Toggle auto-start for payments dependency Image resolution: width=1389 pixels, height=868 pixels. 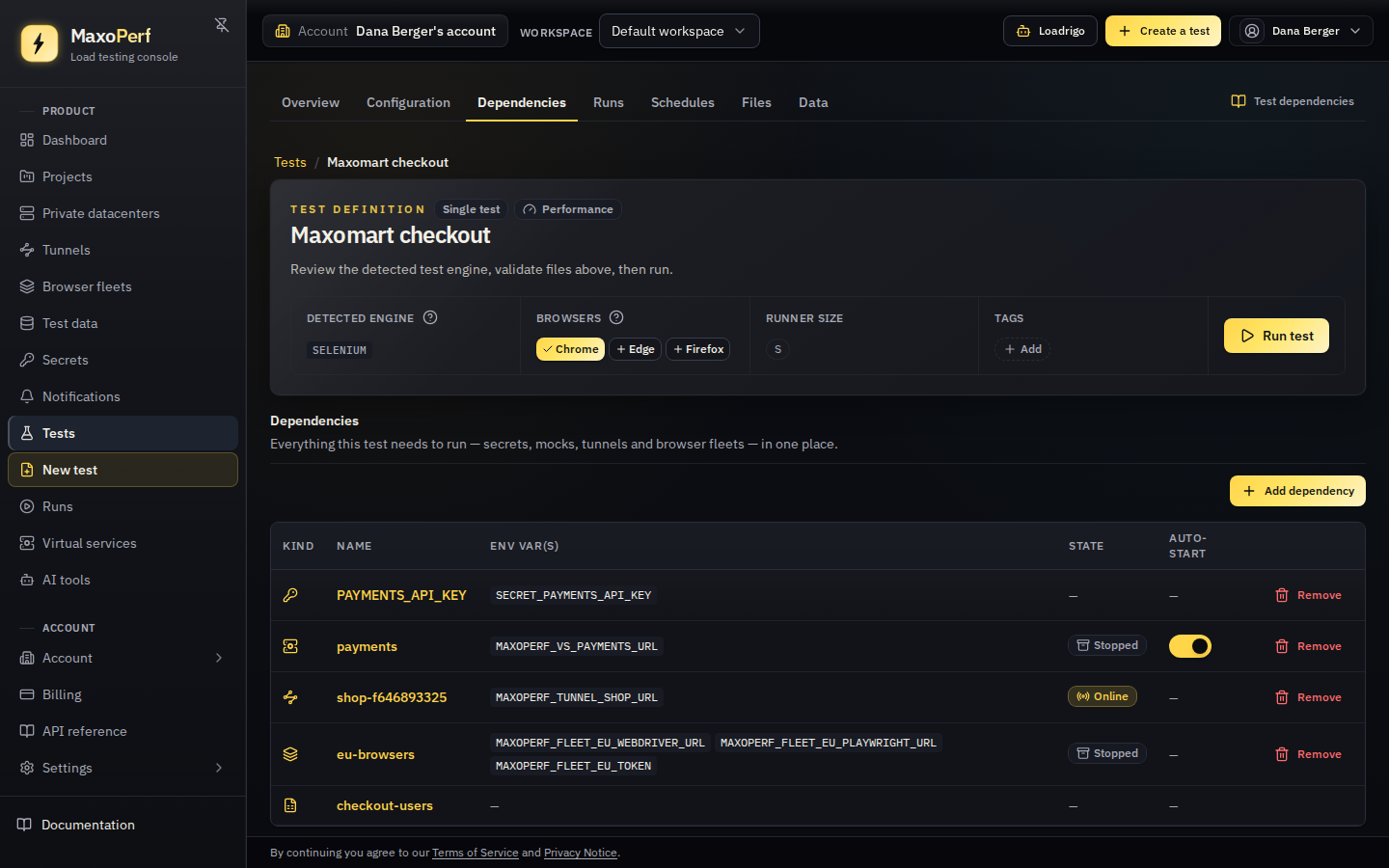(x=1190, y=646)
